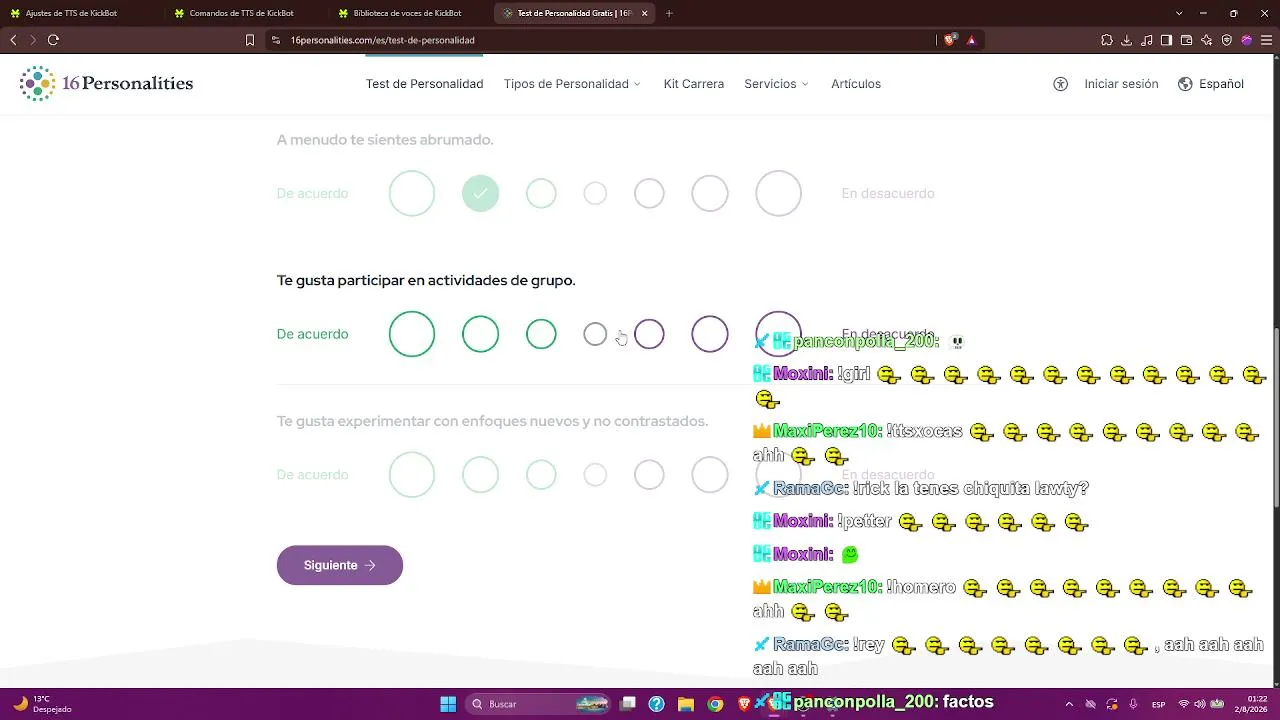Open Artículos nav item
Screen dimensions: 1280x720
pos(856,84)
